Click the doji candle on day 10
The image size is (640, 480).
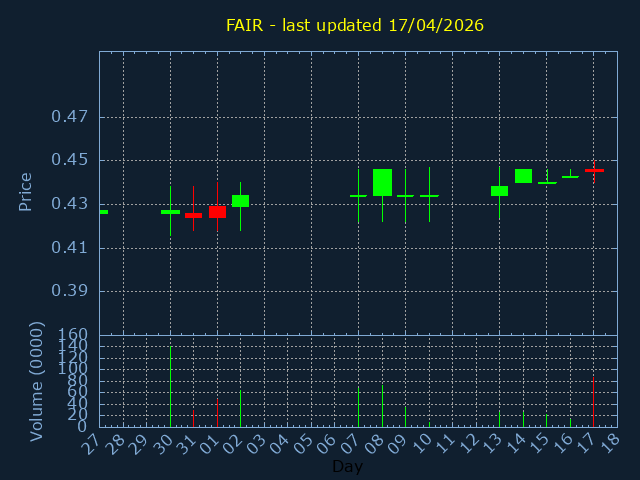coord(429,196)
